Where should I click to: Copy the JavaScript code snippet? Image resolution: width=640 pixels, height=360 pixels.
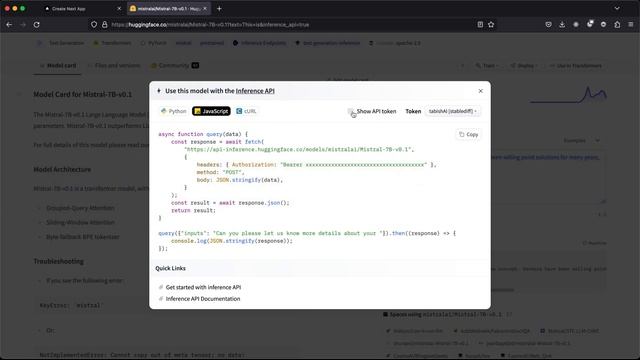[468, 134]
